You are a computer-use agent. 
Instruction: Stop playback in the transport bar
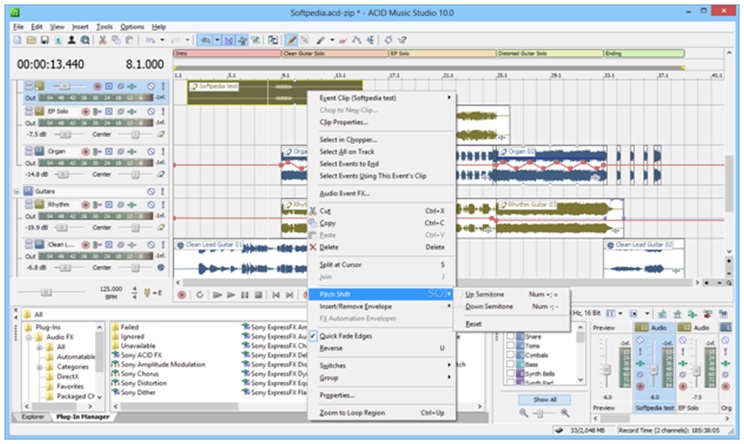258,295
